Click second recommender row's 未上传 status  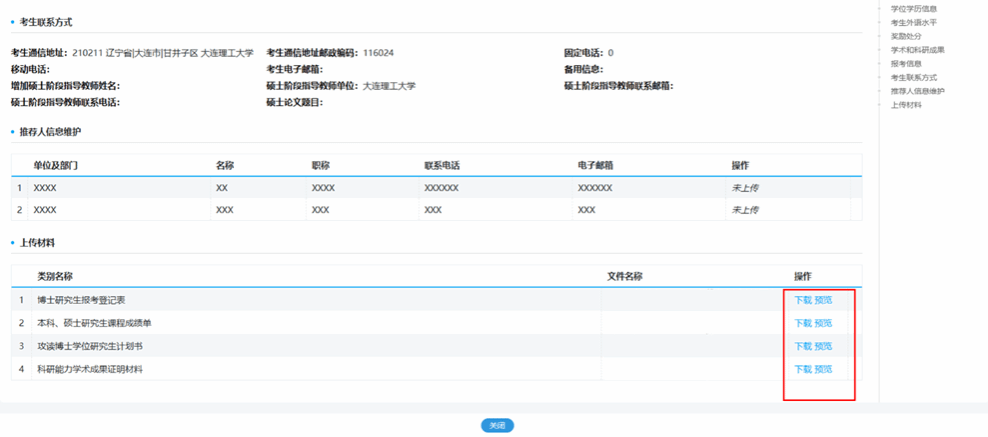click(745, 210)
